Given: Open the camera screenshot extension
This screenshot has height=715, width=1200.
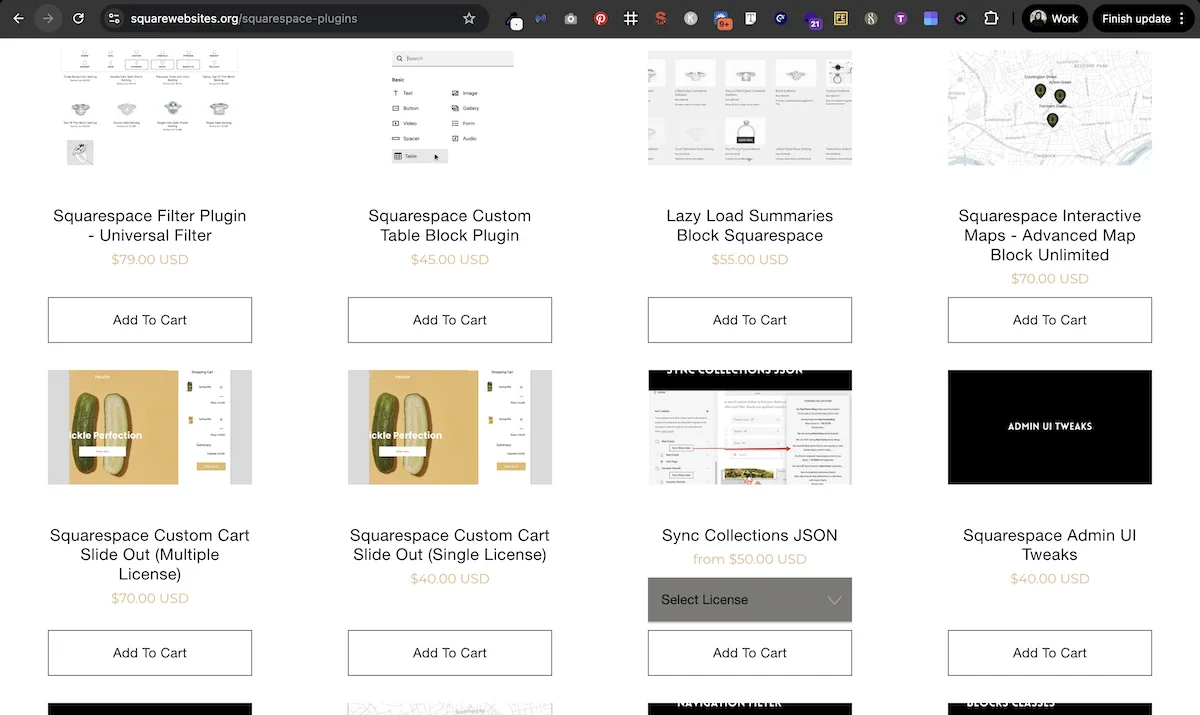Looking at the screenshot, I should coord(570,18).
